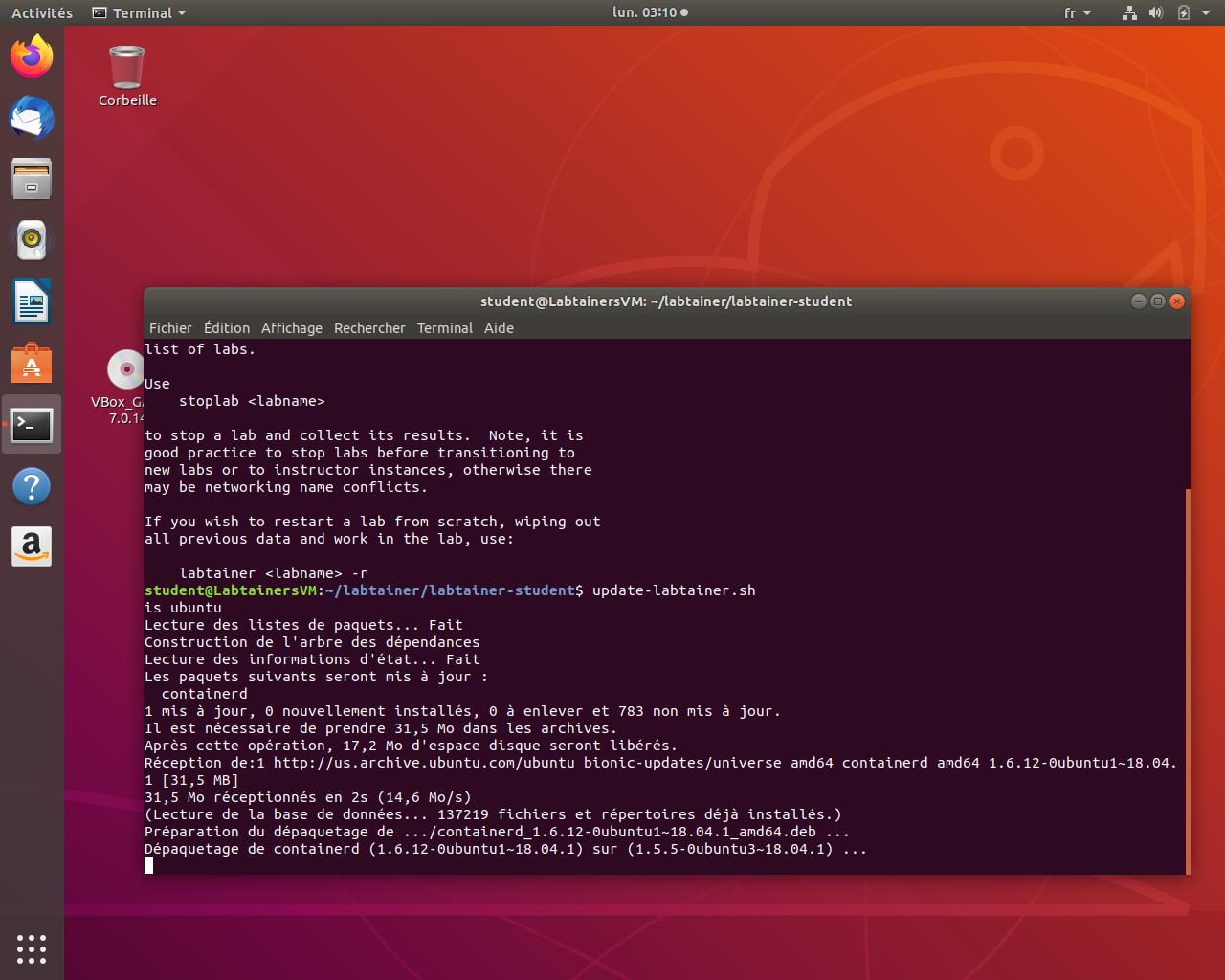Image resolution: width=1225 pixels, height=980 pixels.
Task: Click the Terminal icon in dock
Action: 32,425
